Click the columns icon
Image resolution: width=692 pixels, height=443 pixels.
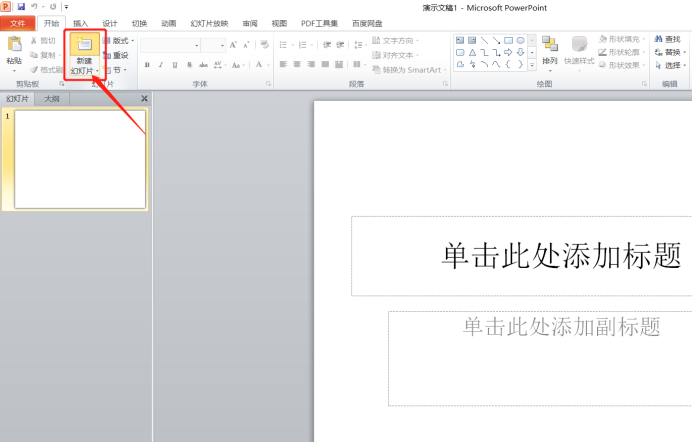[x=357, y=65]
